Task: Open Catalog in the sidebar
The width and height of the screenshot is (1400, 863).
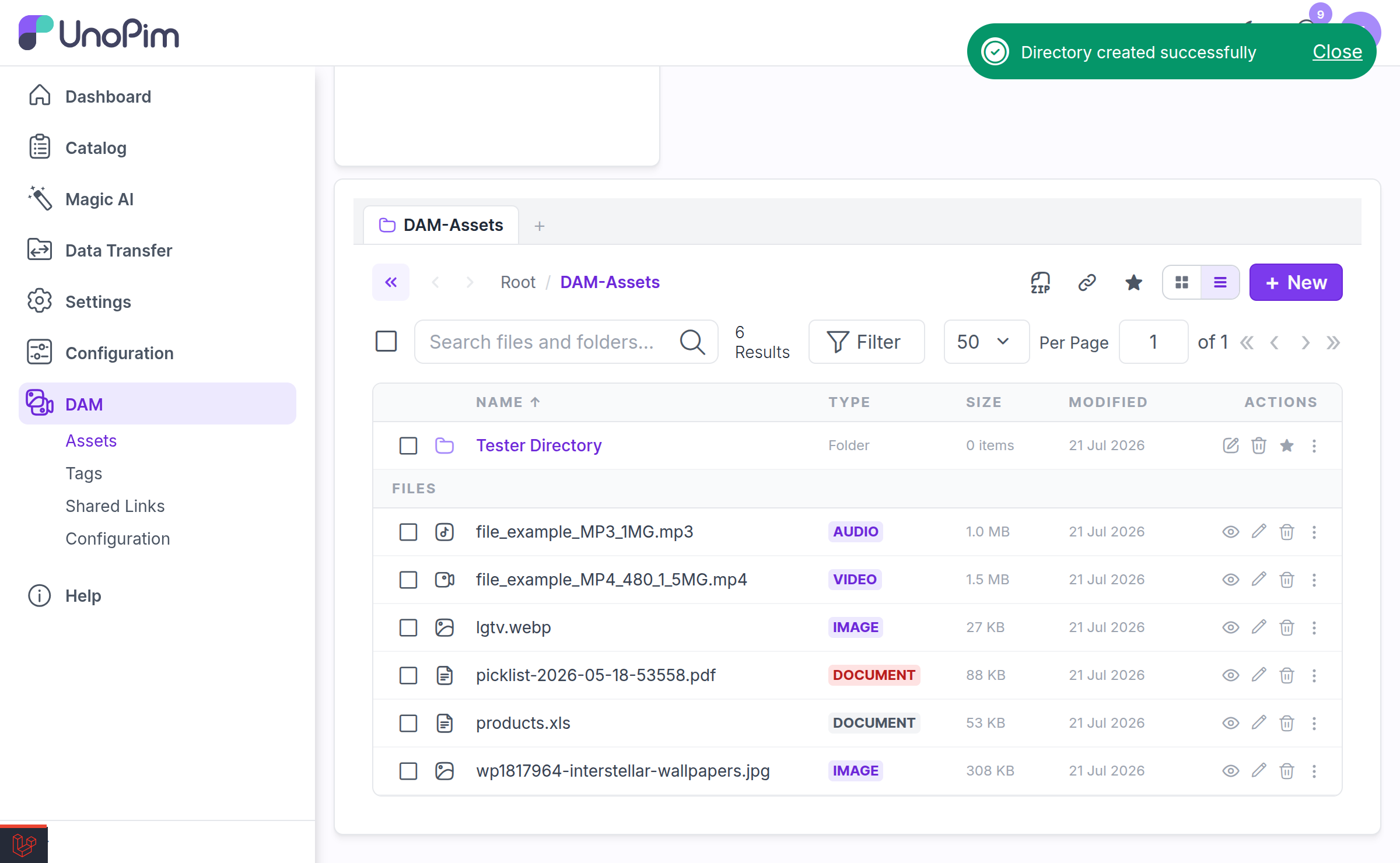Action: (157, 148)
